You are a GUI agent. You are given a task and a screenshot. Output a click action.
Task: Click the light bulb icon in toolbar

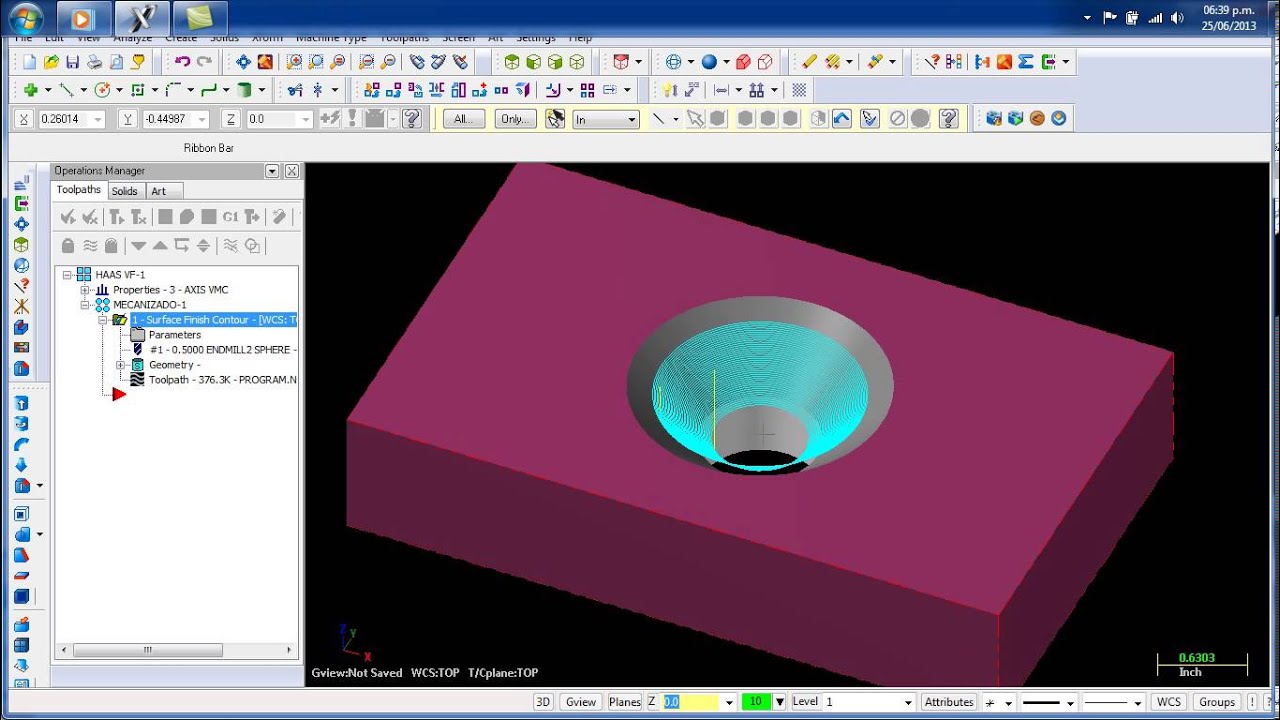(670, 90)
